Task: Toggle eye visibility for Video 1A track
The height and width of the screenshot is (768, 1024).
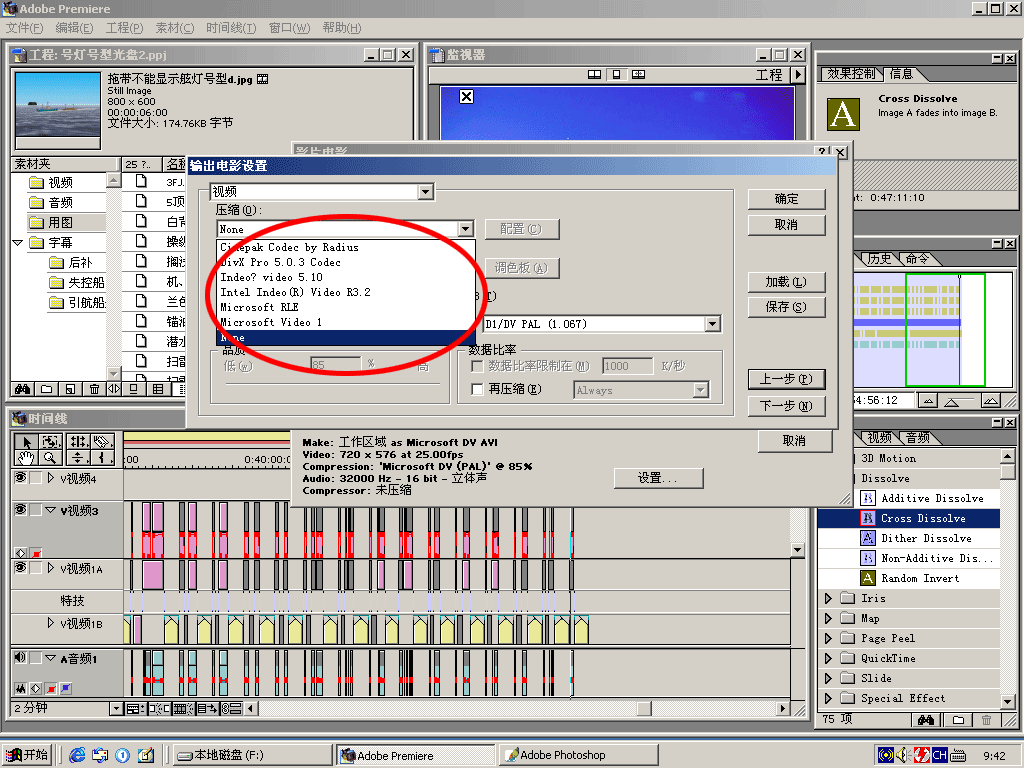Action: coord(20,568)
